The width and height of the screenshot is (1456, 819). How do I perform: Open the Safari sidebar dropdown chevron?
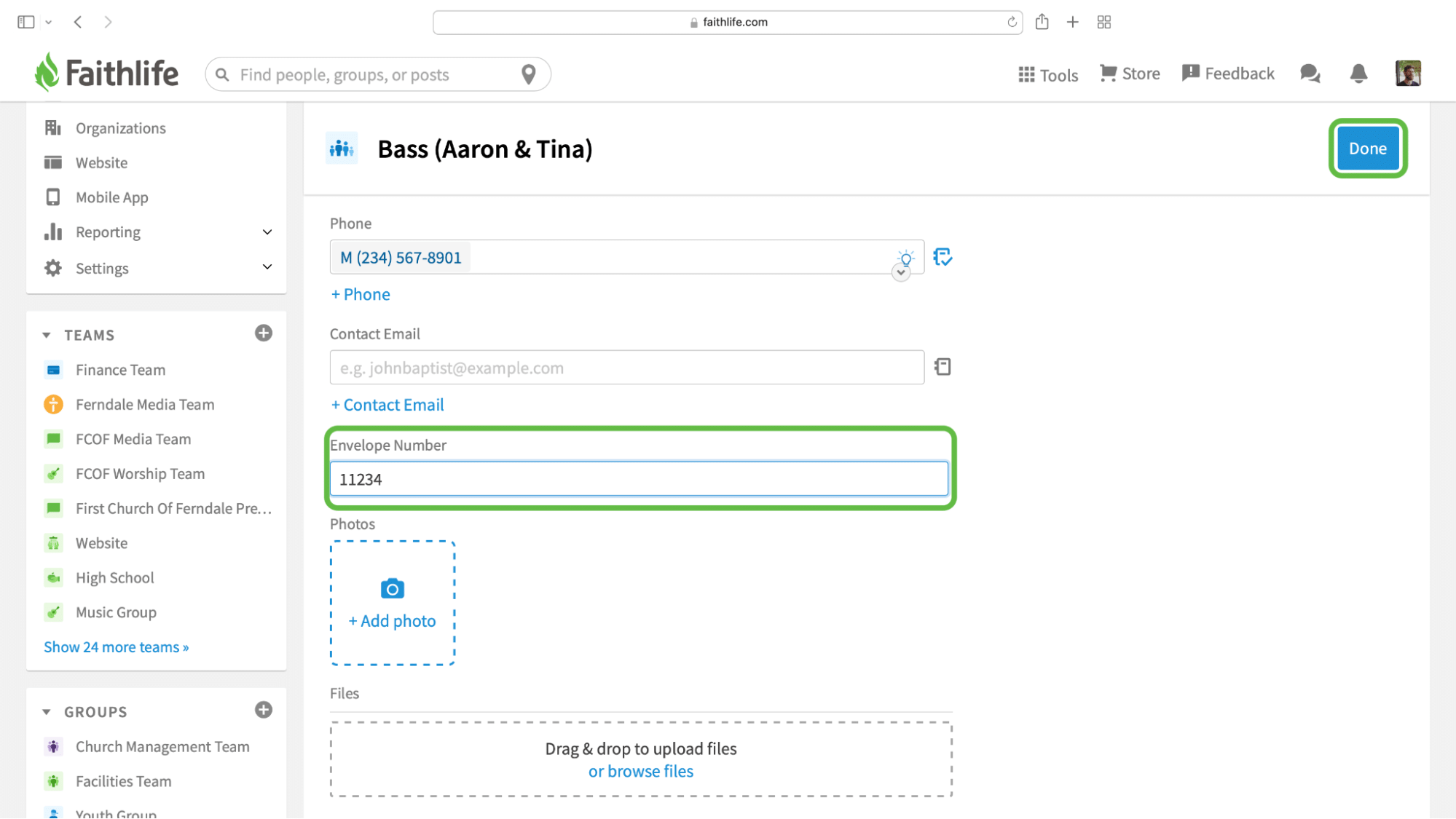point(49,23)
